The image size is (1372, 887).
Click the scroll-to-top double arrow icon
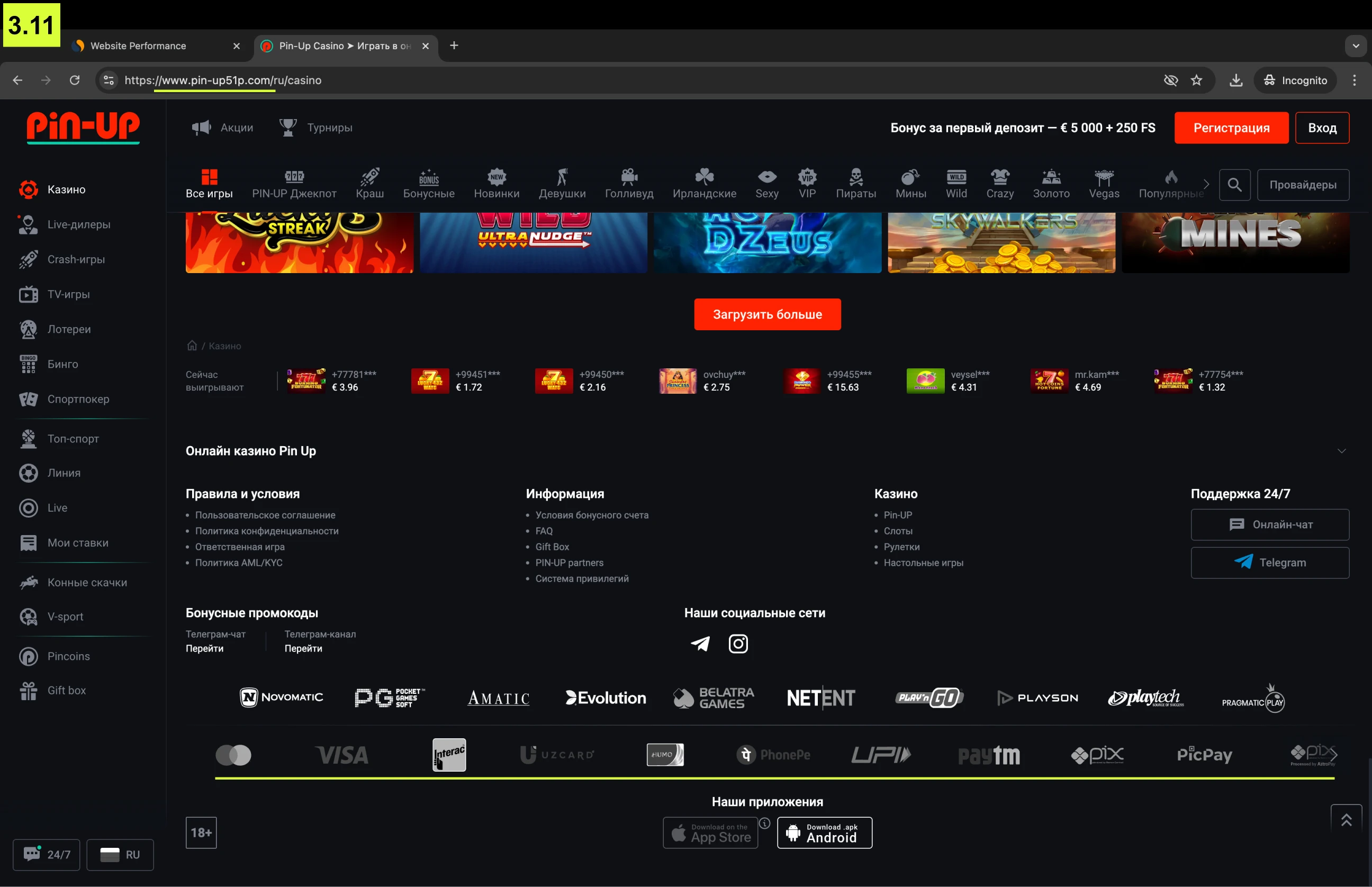pos(1346,820)
